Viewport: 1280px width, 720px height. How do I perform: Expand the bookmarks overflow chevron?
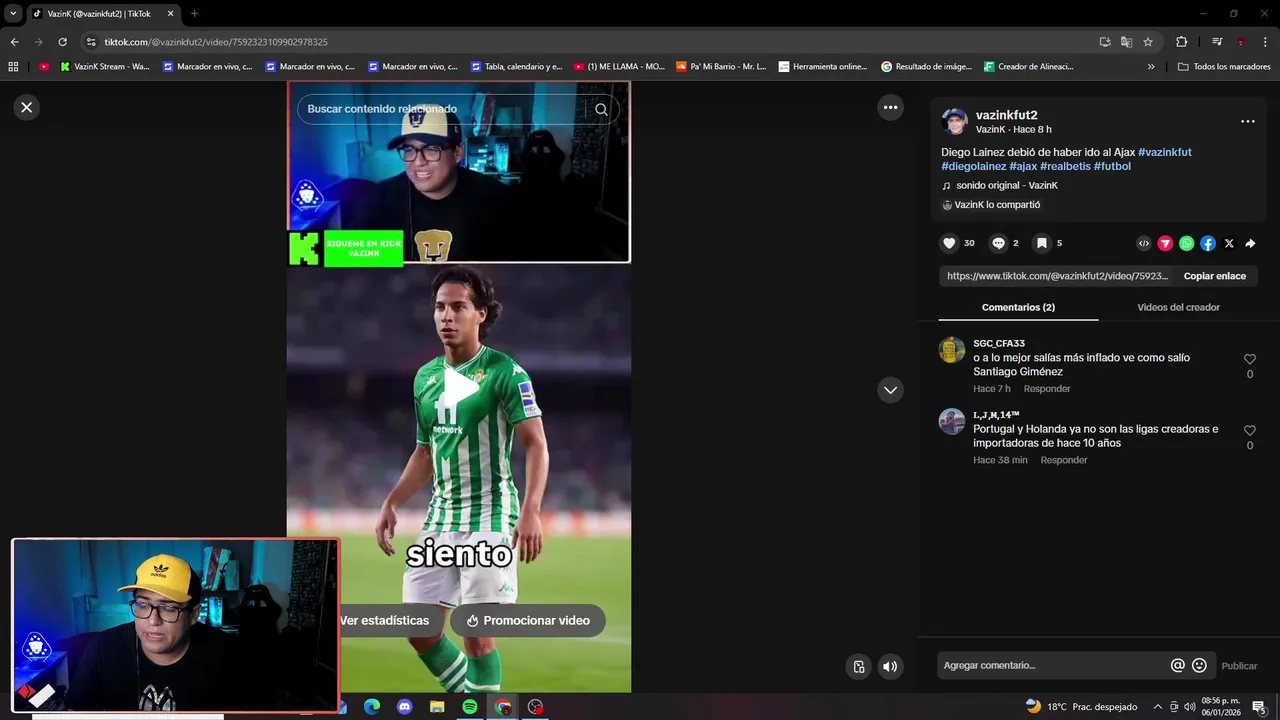pos(1151,67)
